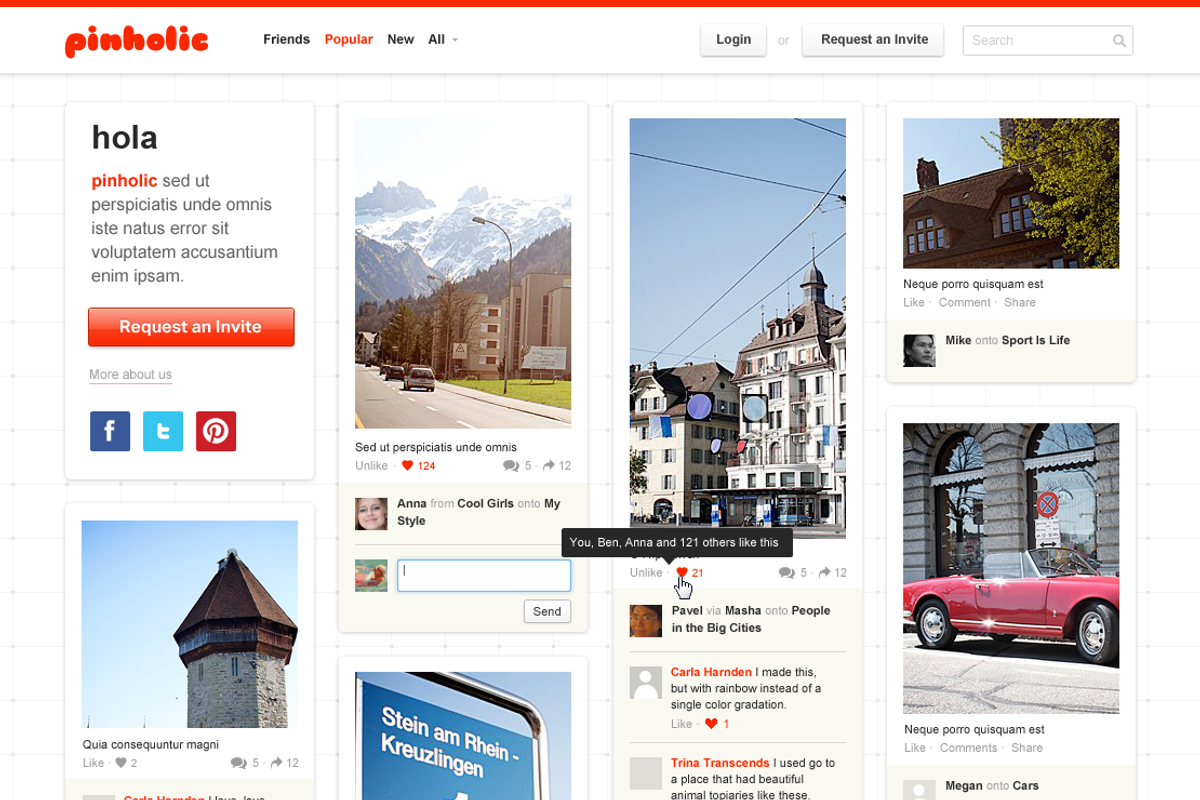1200x800 pixels.
Task: Open comments bubble on Sed ut perspiciatis post
Action: pos(511,466)
